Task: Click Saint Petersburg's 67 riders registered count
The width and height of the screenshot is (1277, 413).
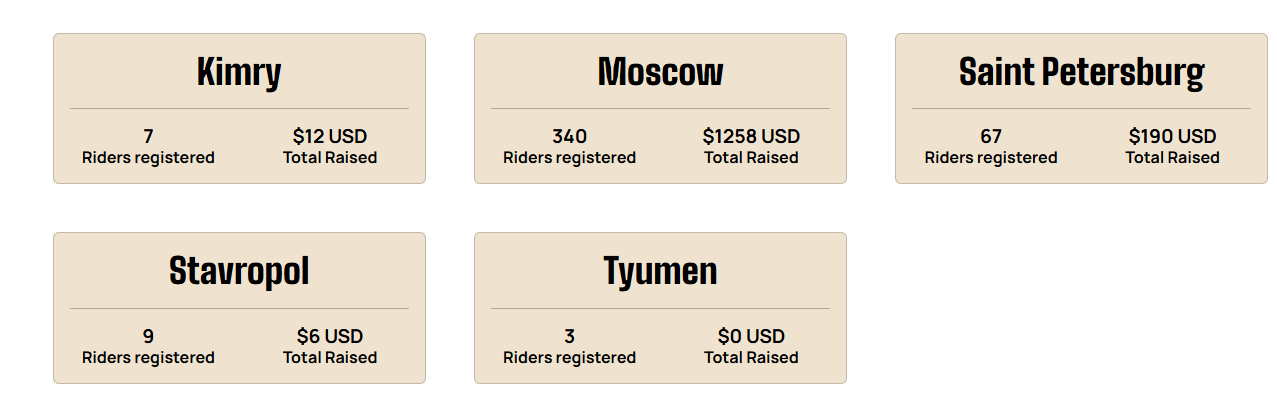Action: click(x=991, y=136)
